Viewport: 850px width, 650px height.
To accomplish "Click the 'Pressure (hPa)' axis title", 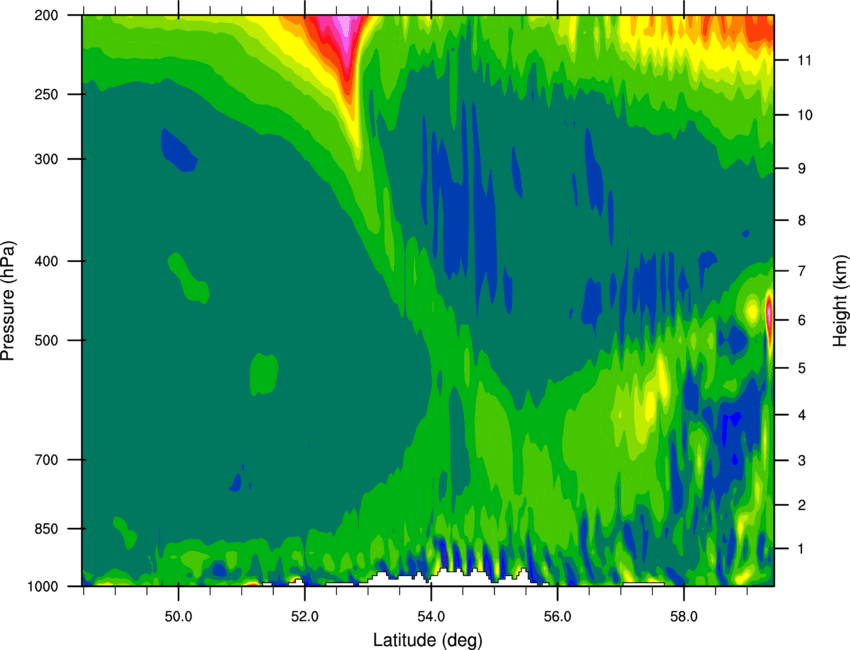I will click(8, 301).
